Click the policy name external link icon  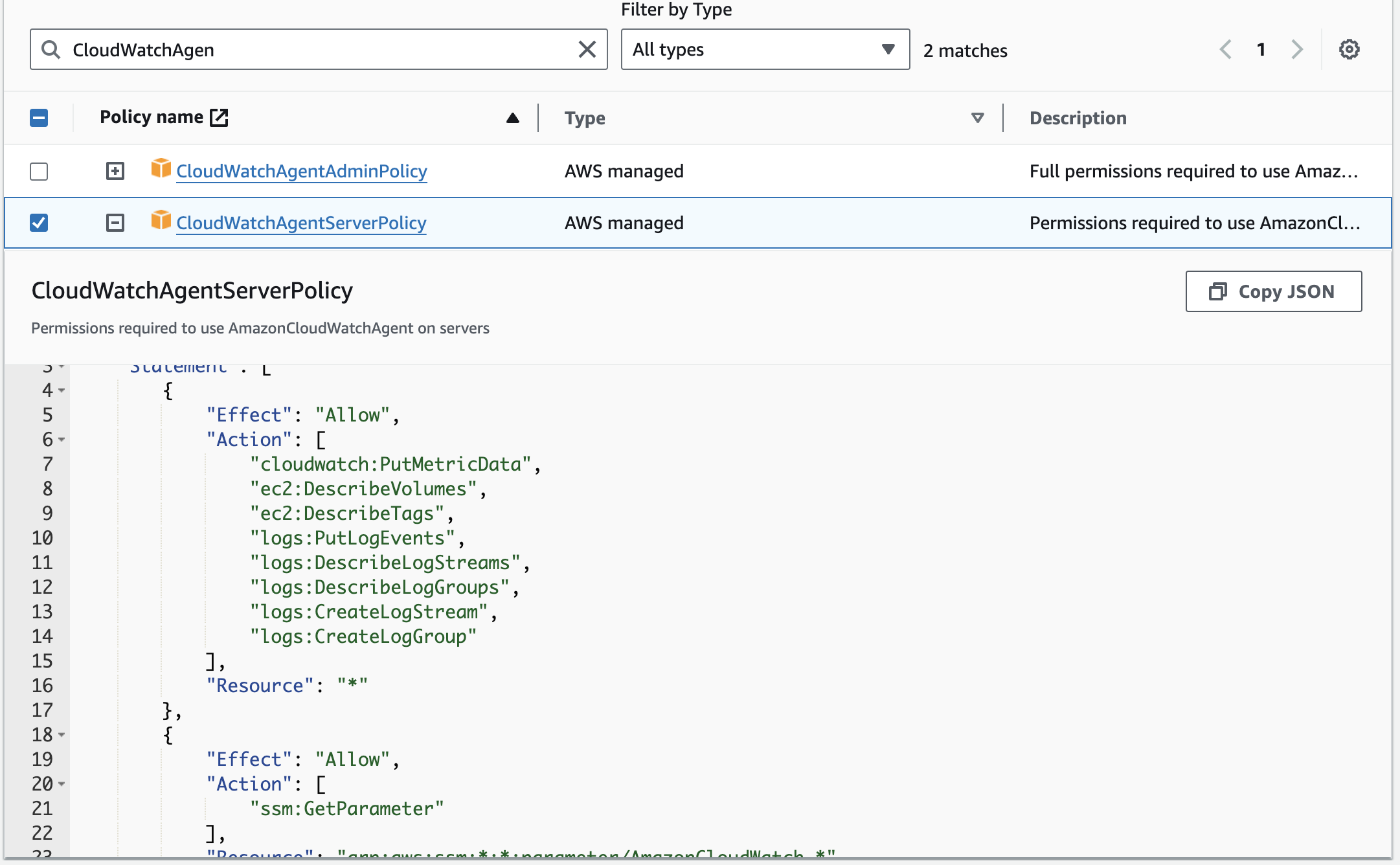click(x=220, y=117)
